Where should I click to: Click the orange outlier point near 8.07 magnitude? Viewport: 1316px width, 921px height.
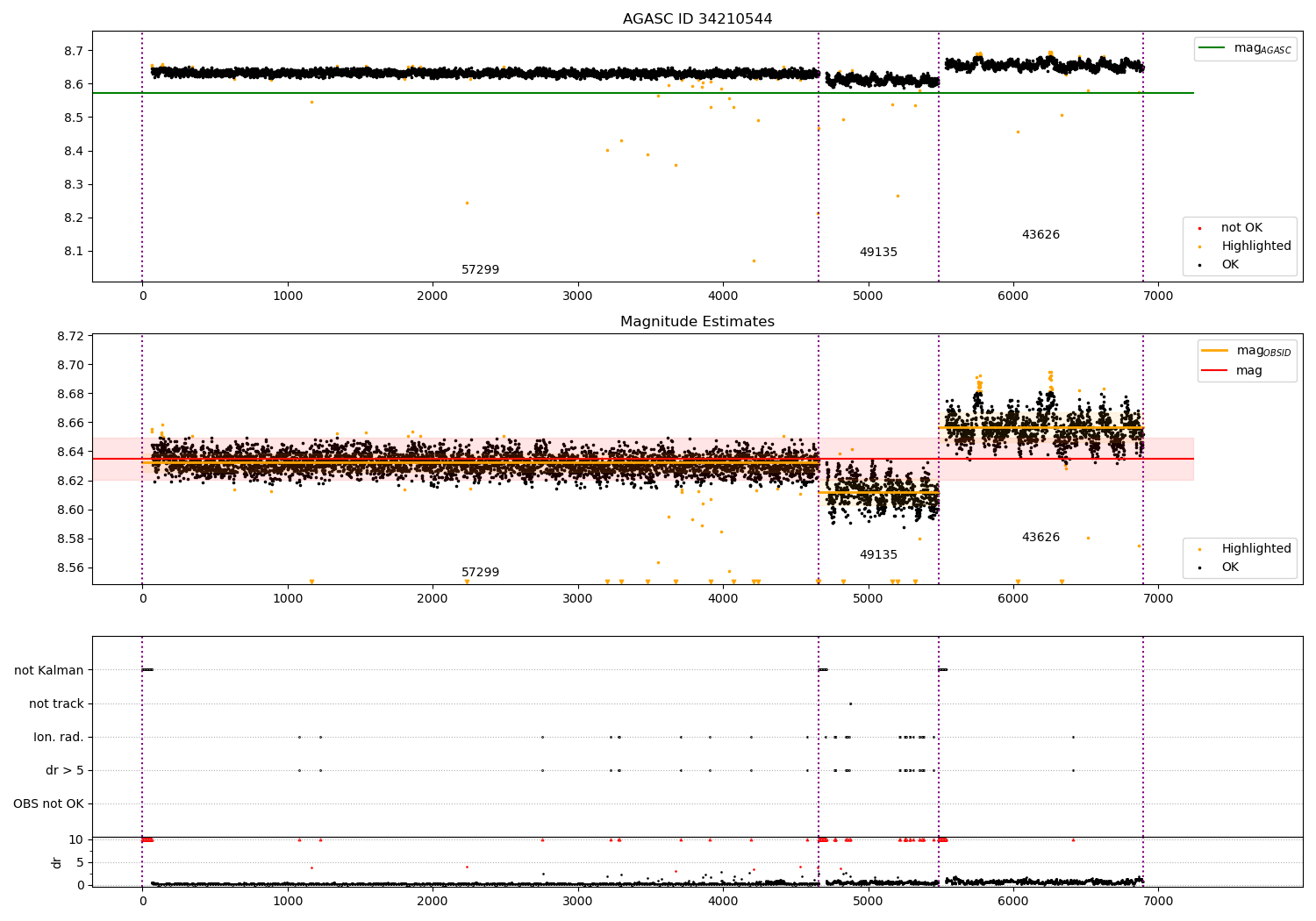point(753,261)
